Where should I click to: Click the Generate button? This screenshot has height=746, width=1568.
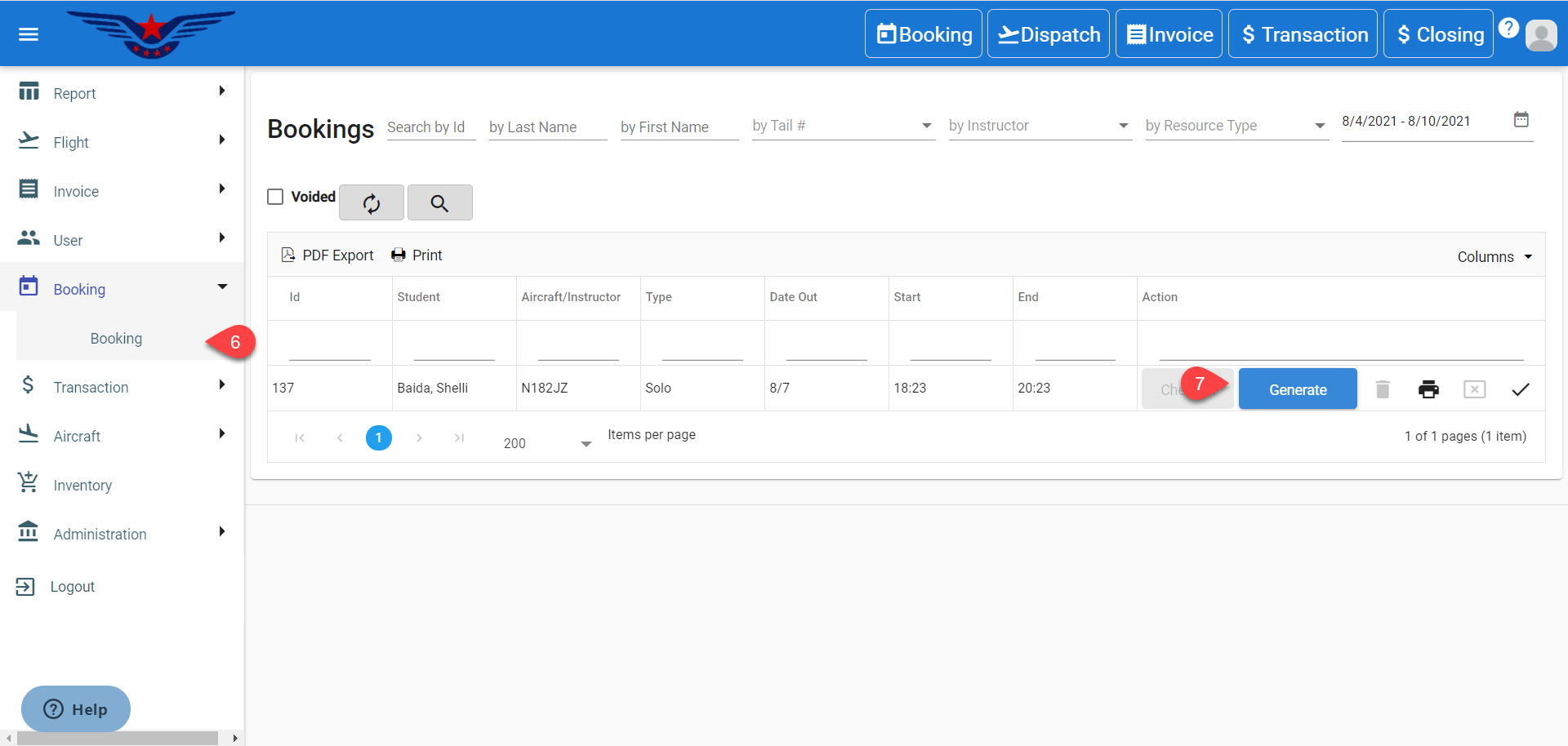click(x=1297, y=389)
